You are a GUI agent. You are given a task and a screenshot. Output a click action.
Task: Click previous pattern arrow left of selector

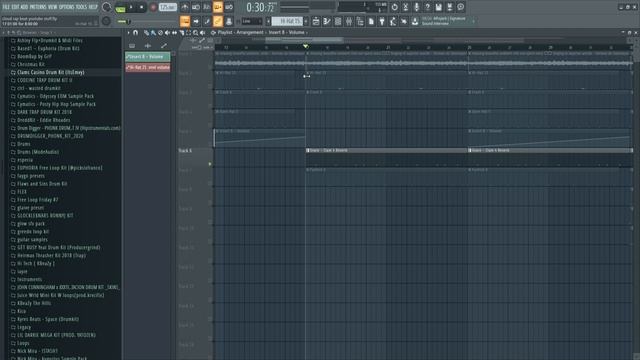[x=268, y=21]
